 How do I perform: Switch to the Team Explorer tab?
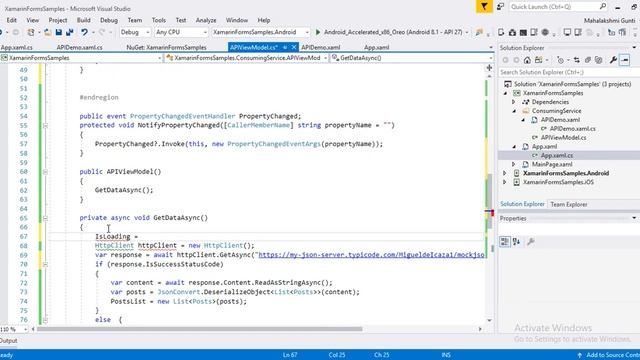569,204
